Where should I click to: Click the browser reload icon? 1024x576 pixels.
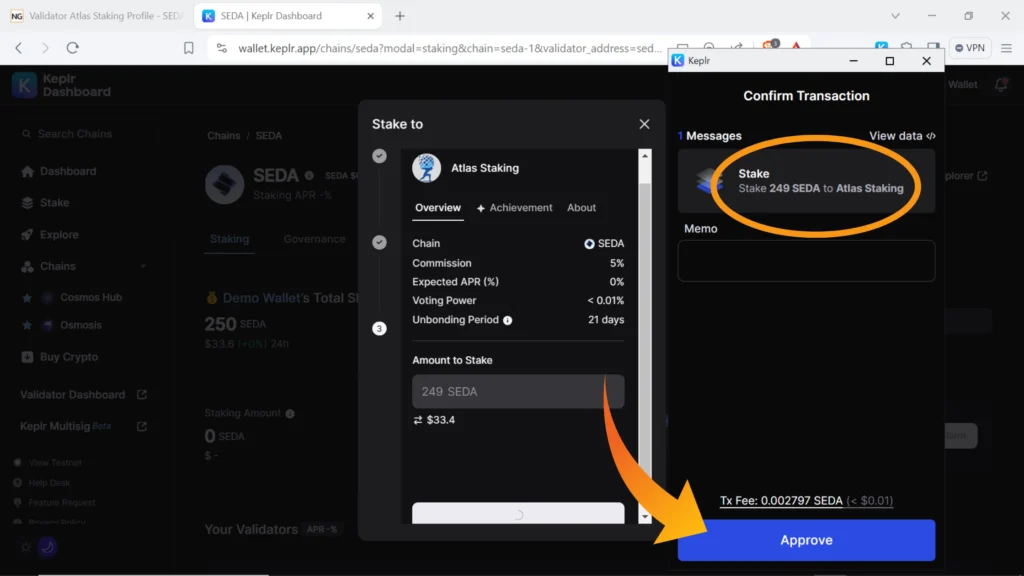click(72, 48)
